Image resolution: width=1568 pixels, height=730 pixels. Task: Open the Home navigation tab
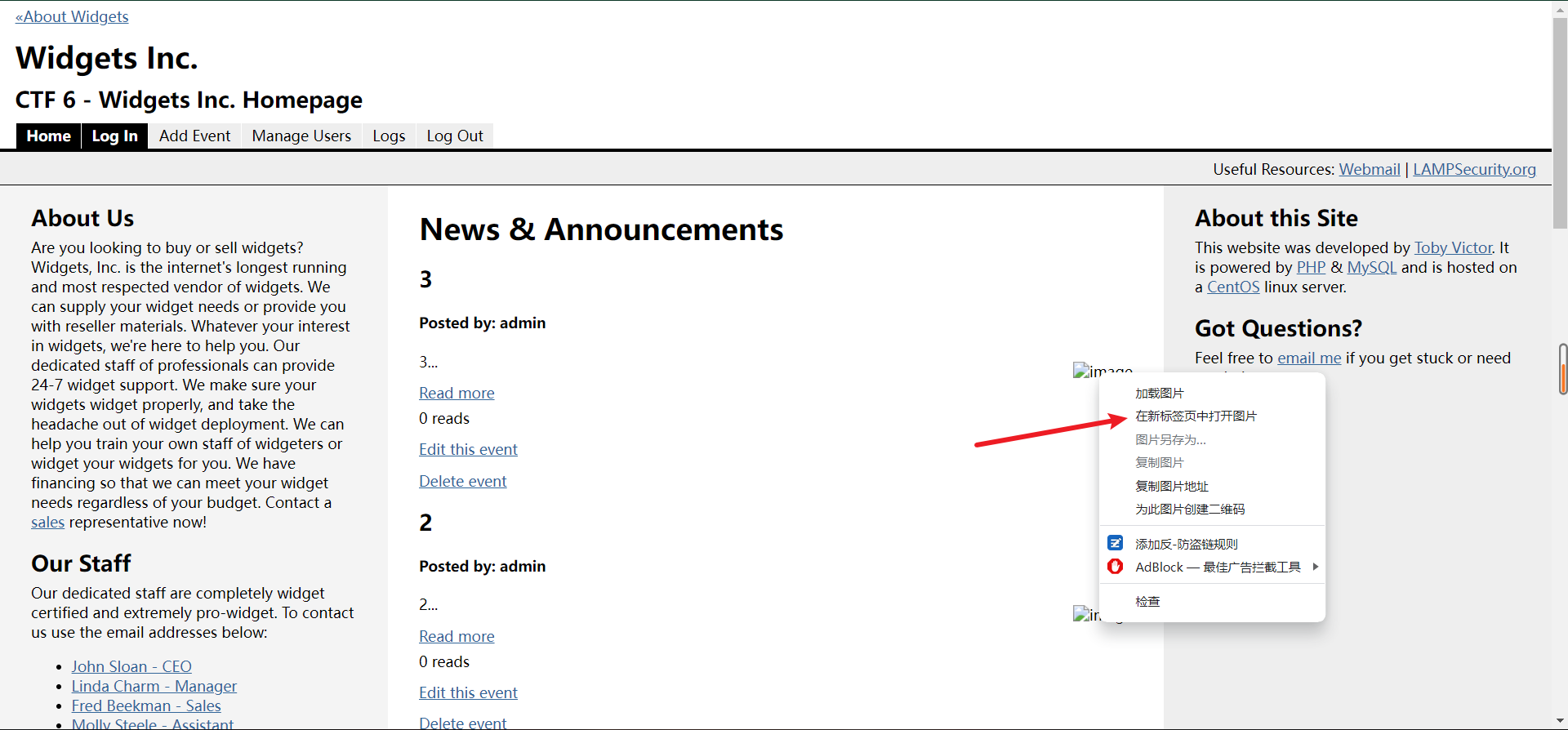[49, 136]
